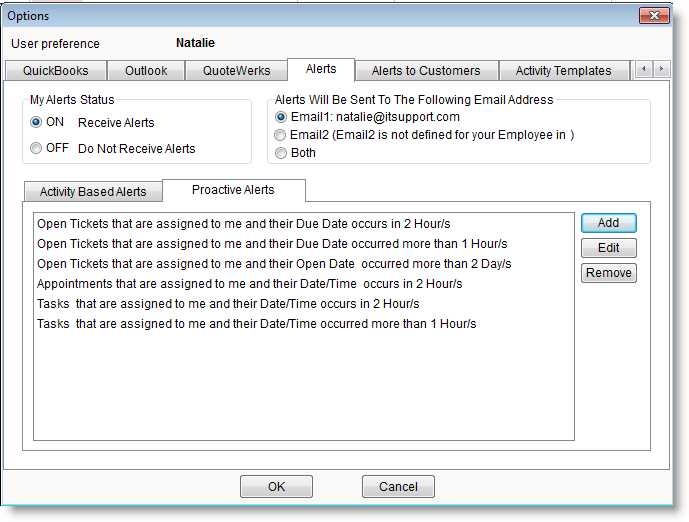The width and height of the screenshot is (689, 522).
Task: Open the Activity Templates tab
Action: tap(563, 71)
